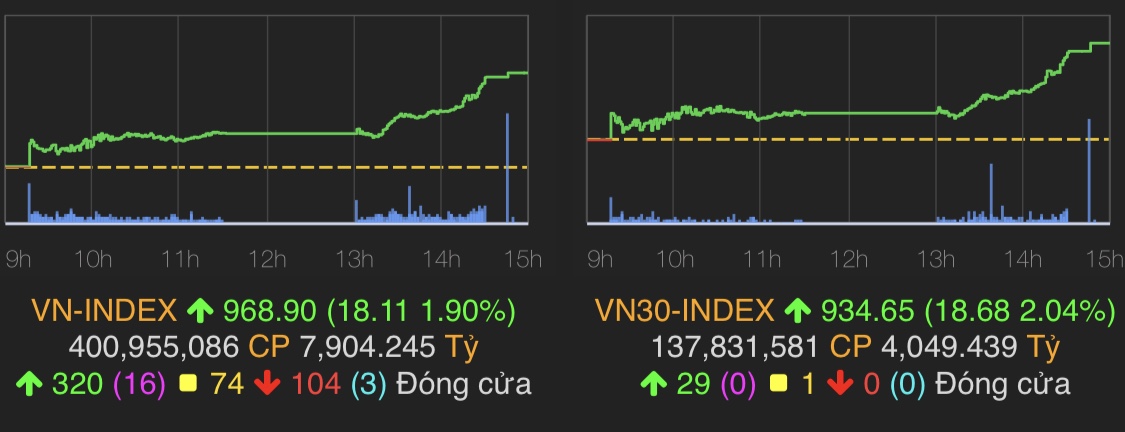Click the 10h time label on VN30-INDEX chart
1125x432 pixels.
click(x=674, y=261)
